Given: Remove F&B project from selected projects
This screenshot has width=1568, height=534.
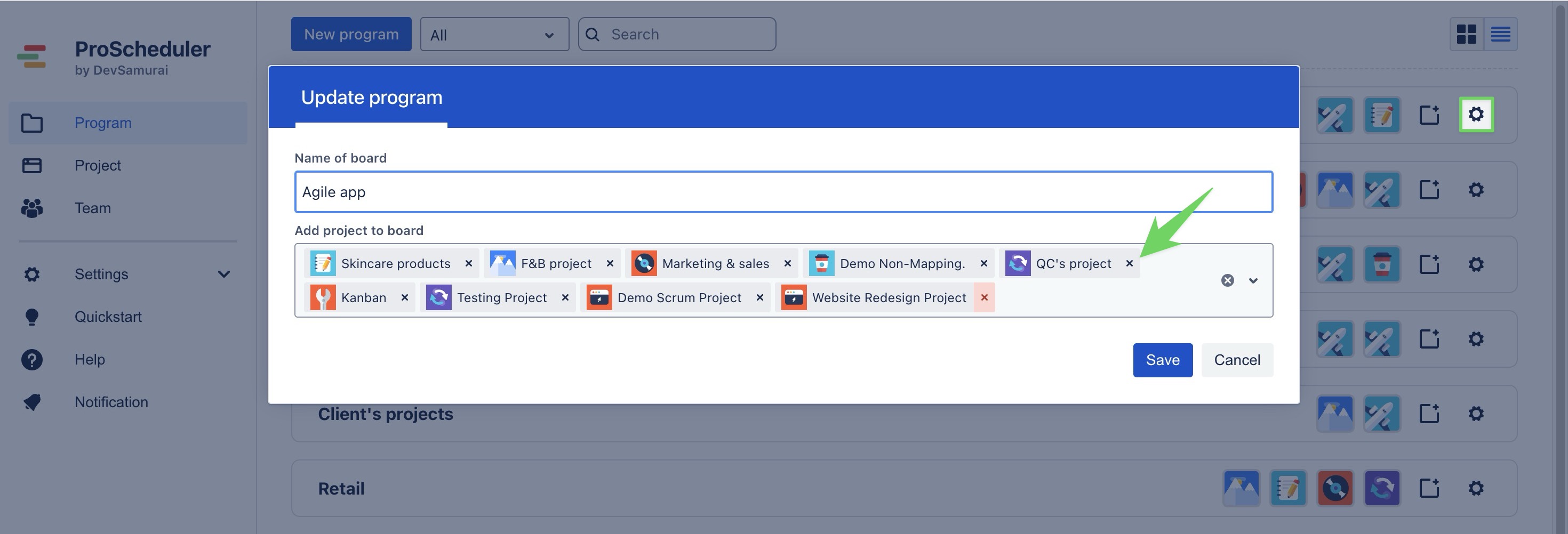Looking at the screenshot, I should 609,263.
